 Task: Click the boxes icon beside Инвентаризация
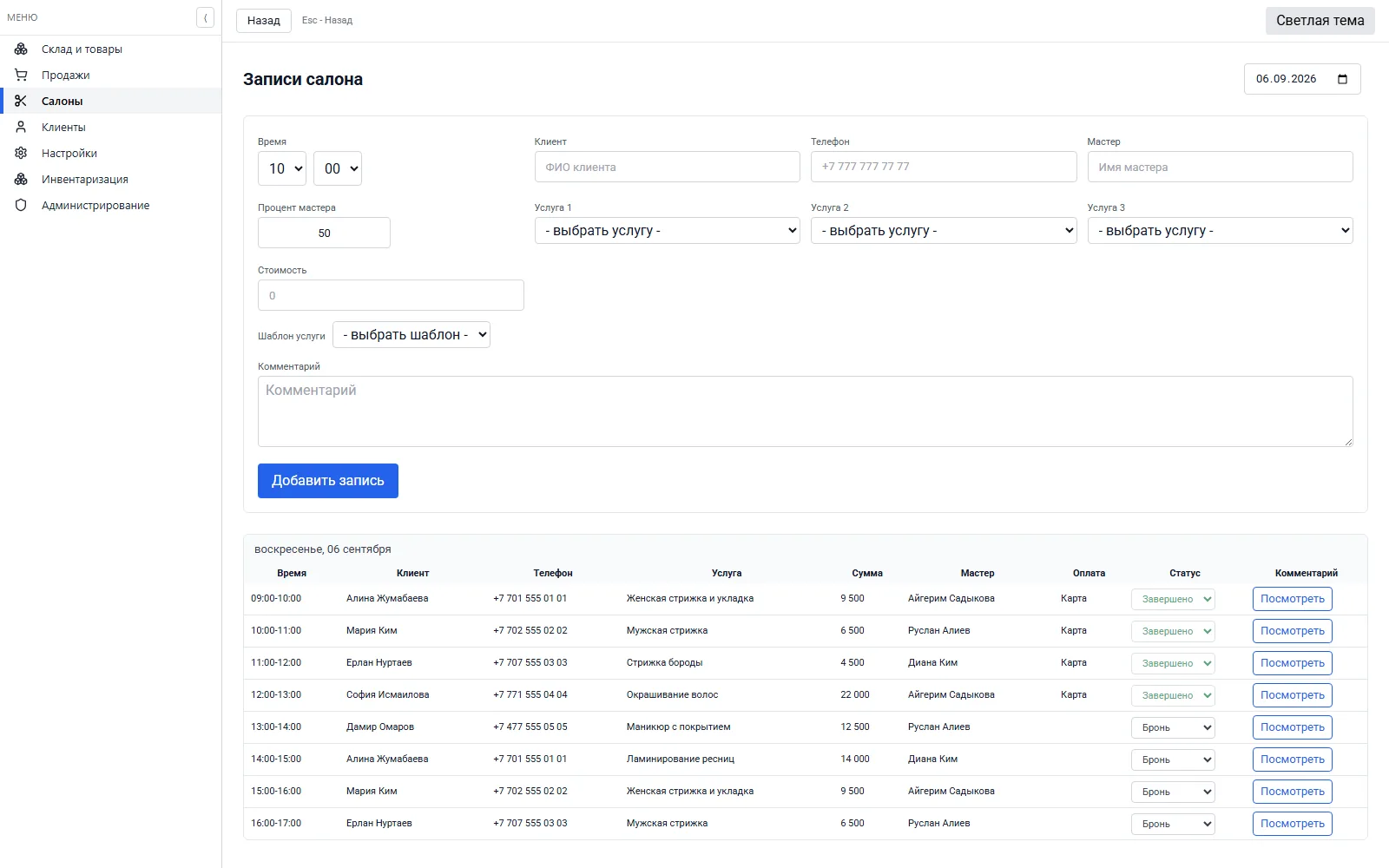pos(21,179)
